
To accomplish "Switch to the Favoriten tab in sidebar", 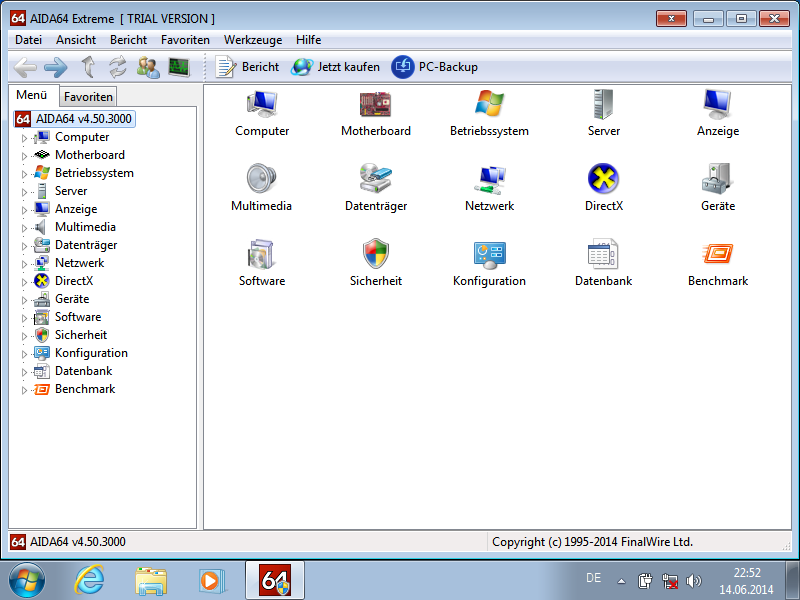I will pyautogui.click(x=88, y=96).
